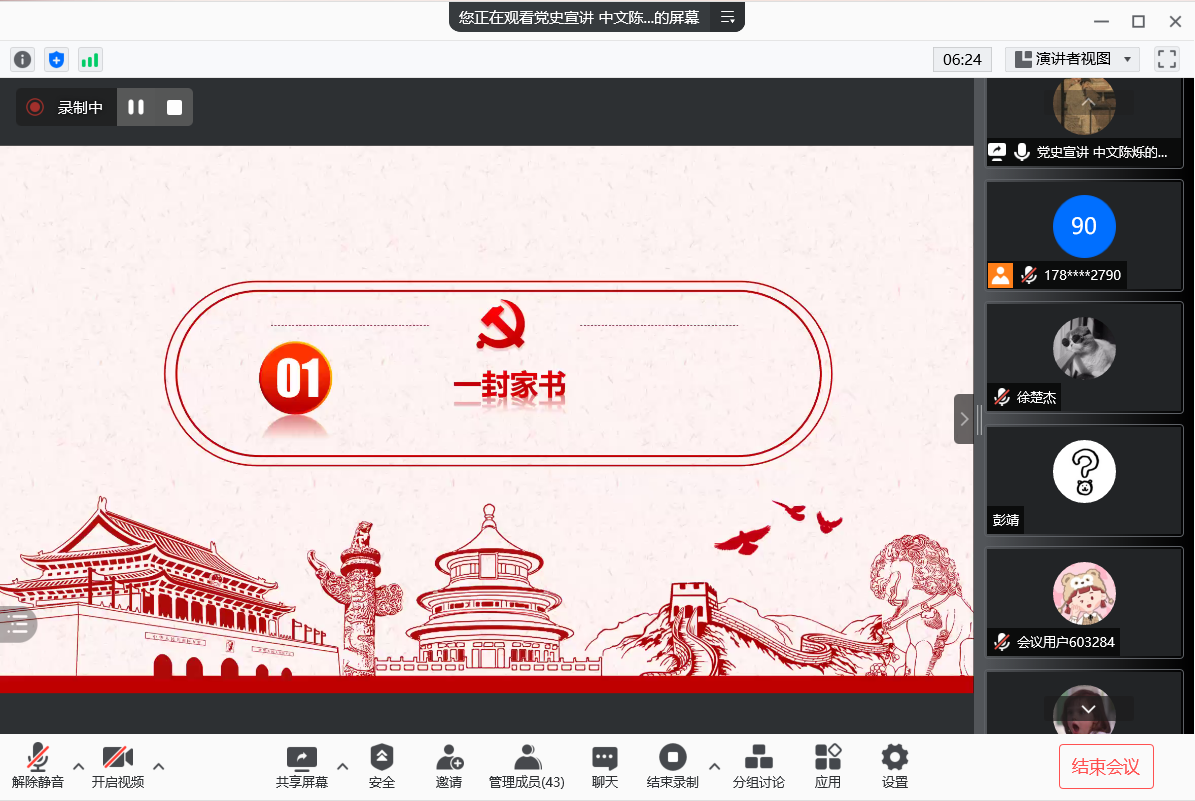Click the blue security shield icon
The height and width of the screenshot is (801, 1195).
[x=57, y=60]
